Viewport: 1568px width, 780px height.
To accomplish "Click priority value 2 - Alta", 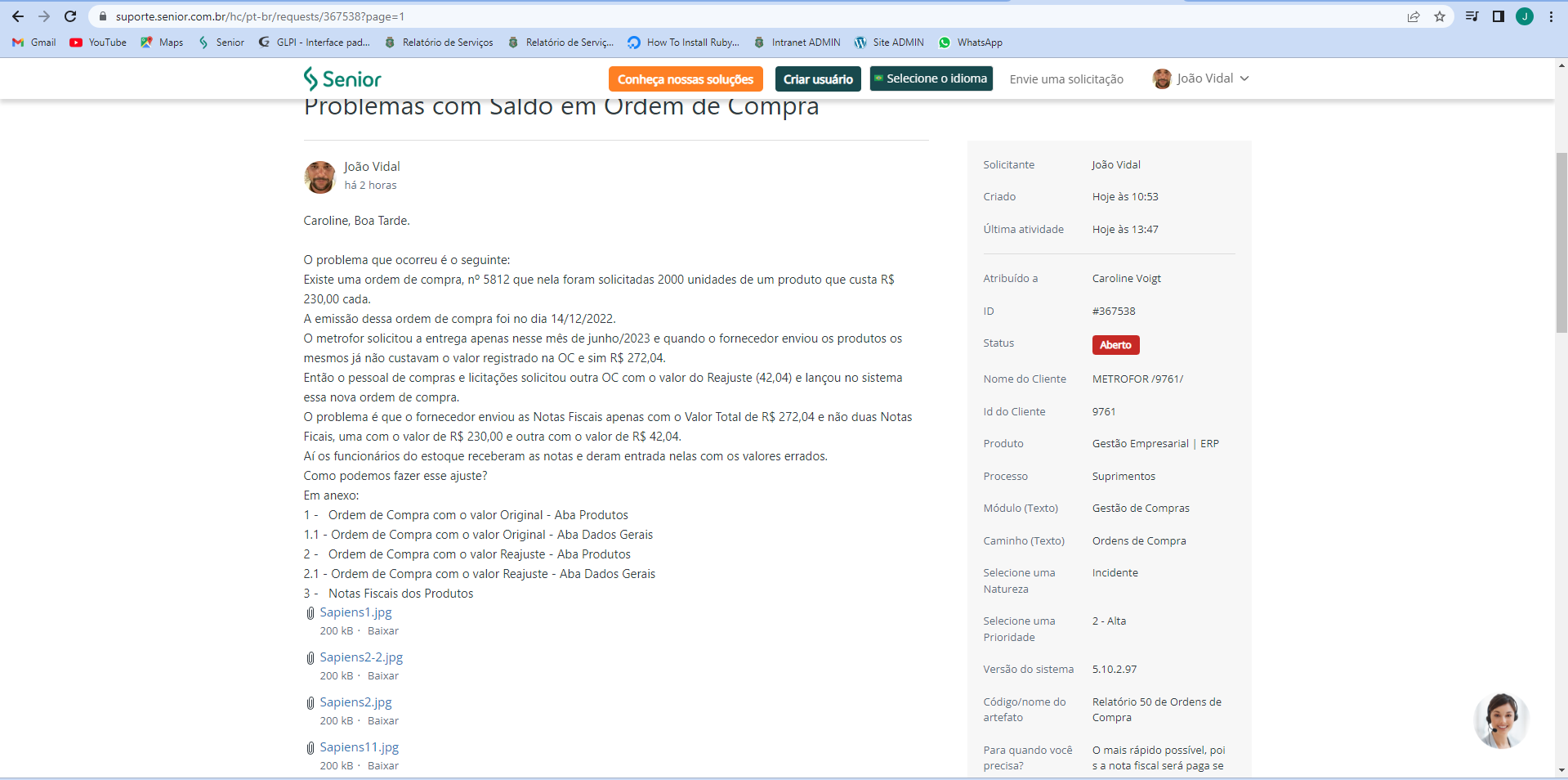I will [x=1109, y=621].
